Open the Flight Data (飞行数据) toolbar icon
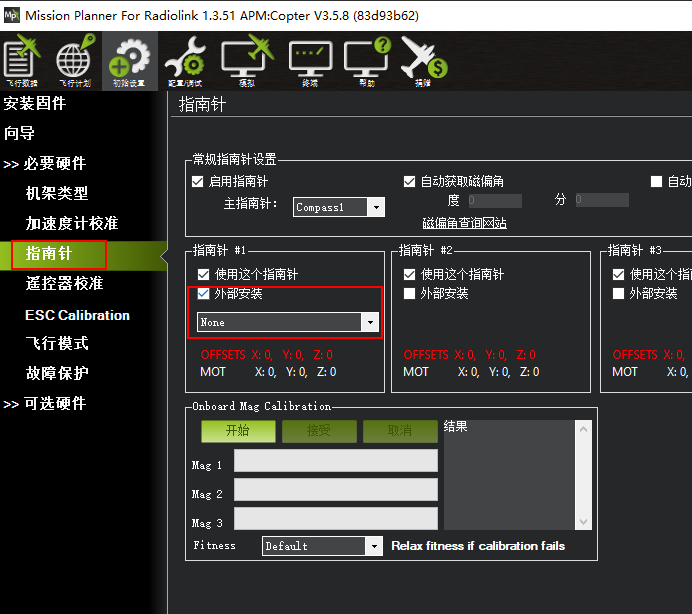Image resolution: width=692 pixels, height=614 pixels. pos(22,61)
